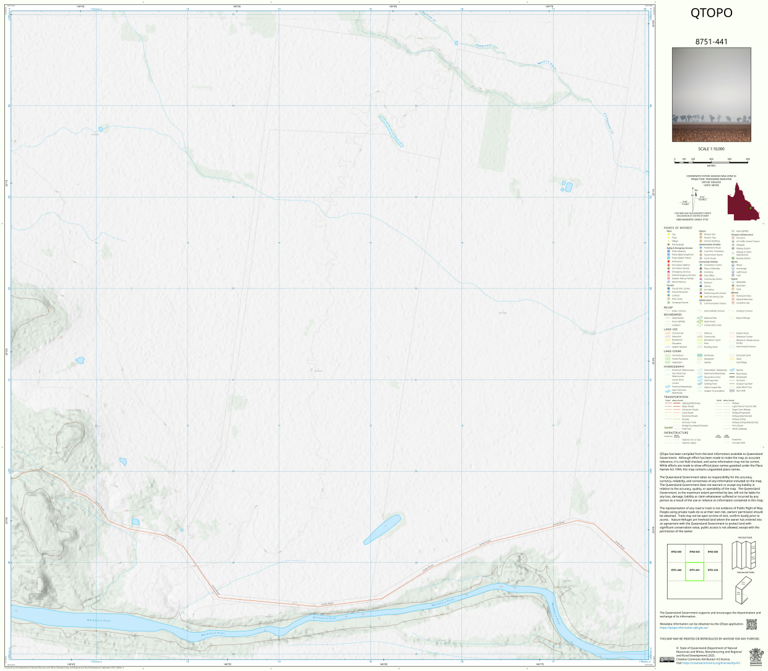768x671 pixels.
Task: Click the sheet index cell right of highlighted
Action: tap(713, 571)
